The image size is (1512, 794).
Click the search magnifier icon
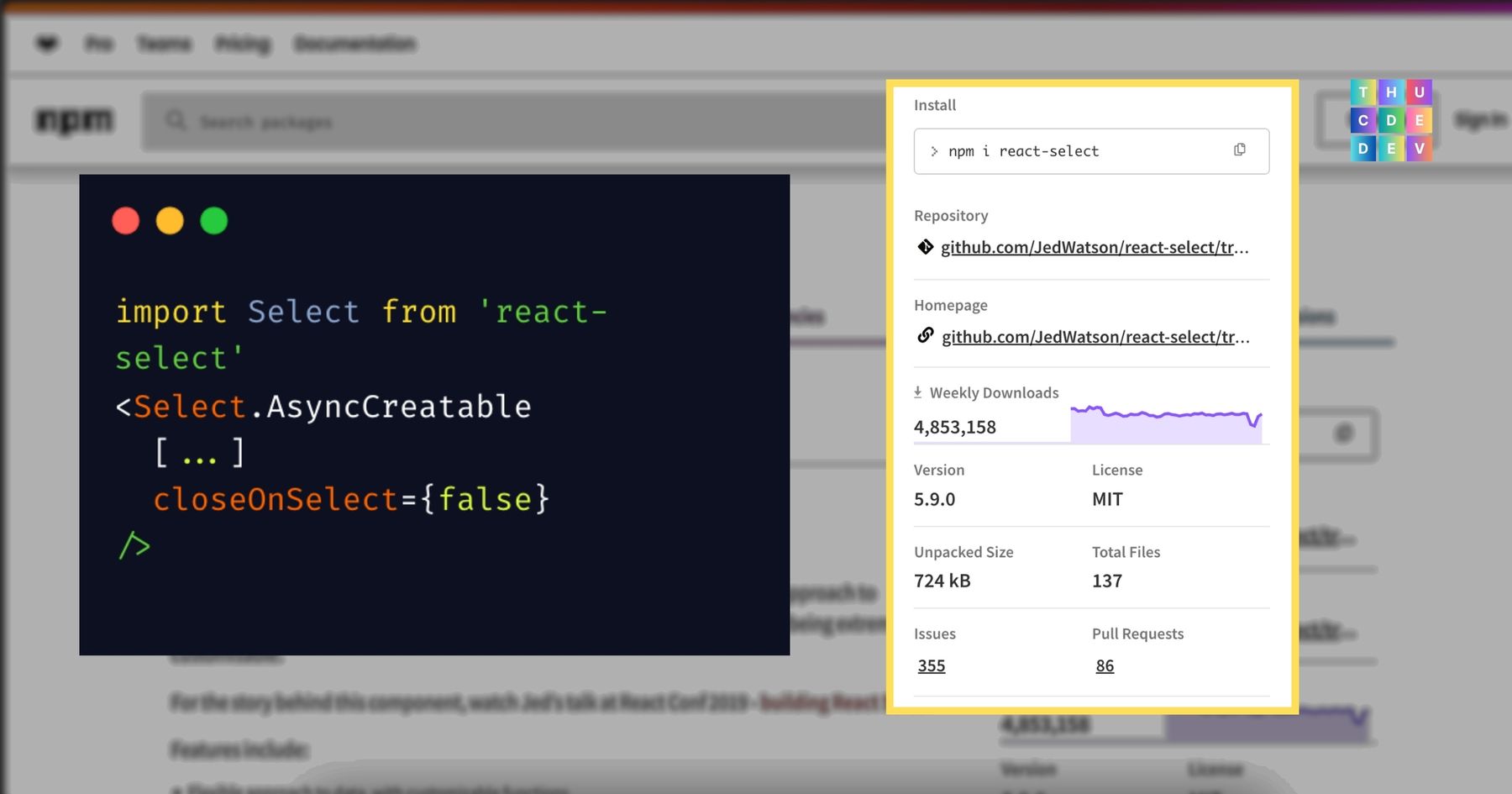tap(176, 121)
